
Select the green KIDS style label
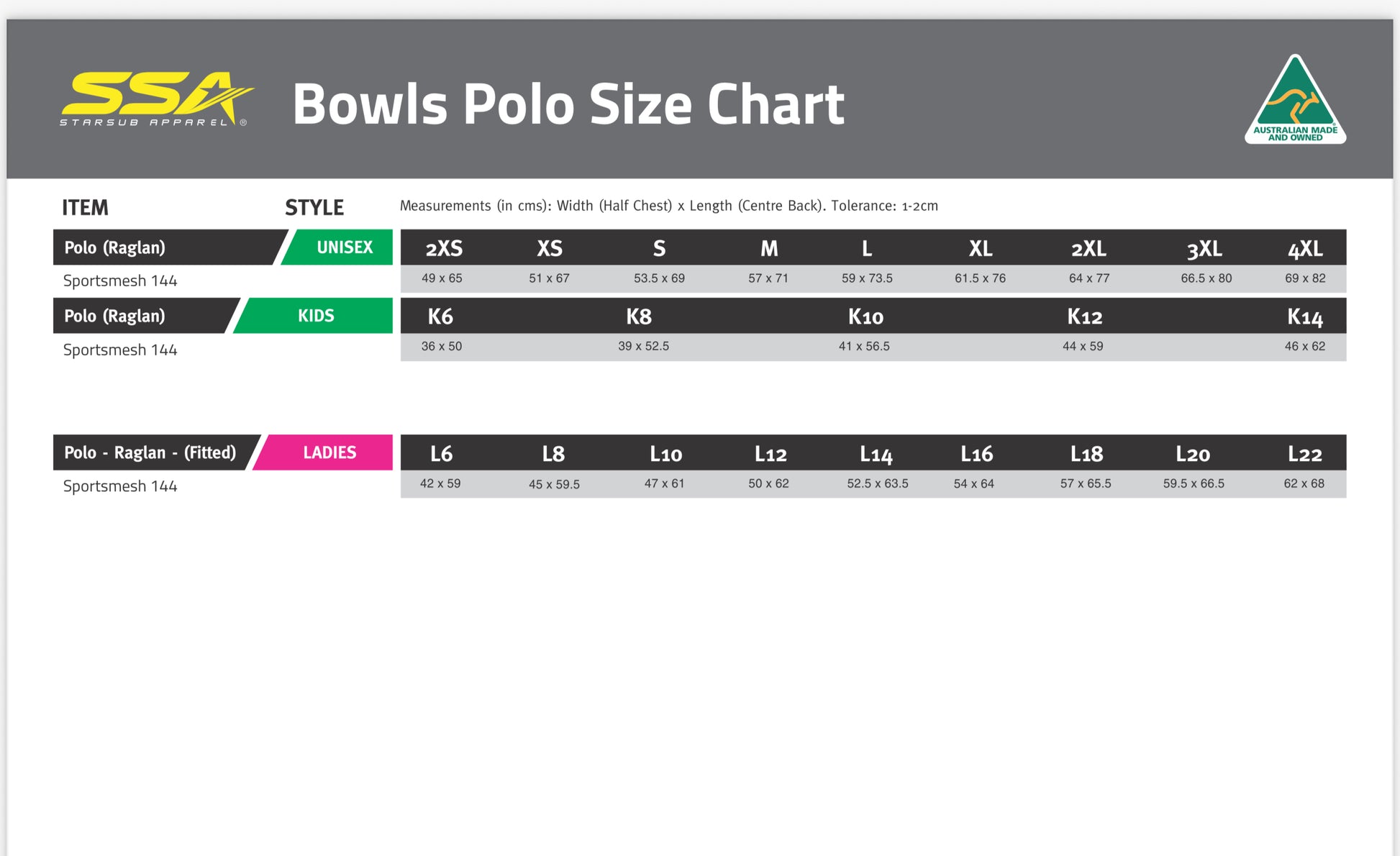(x=313, y=316)
